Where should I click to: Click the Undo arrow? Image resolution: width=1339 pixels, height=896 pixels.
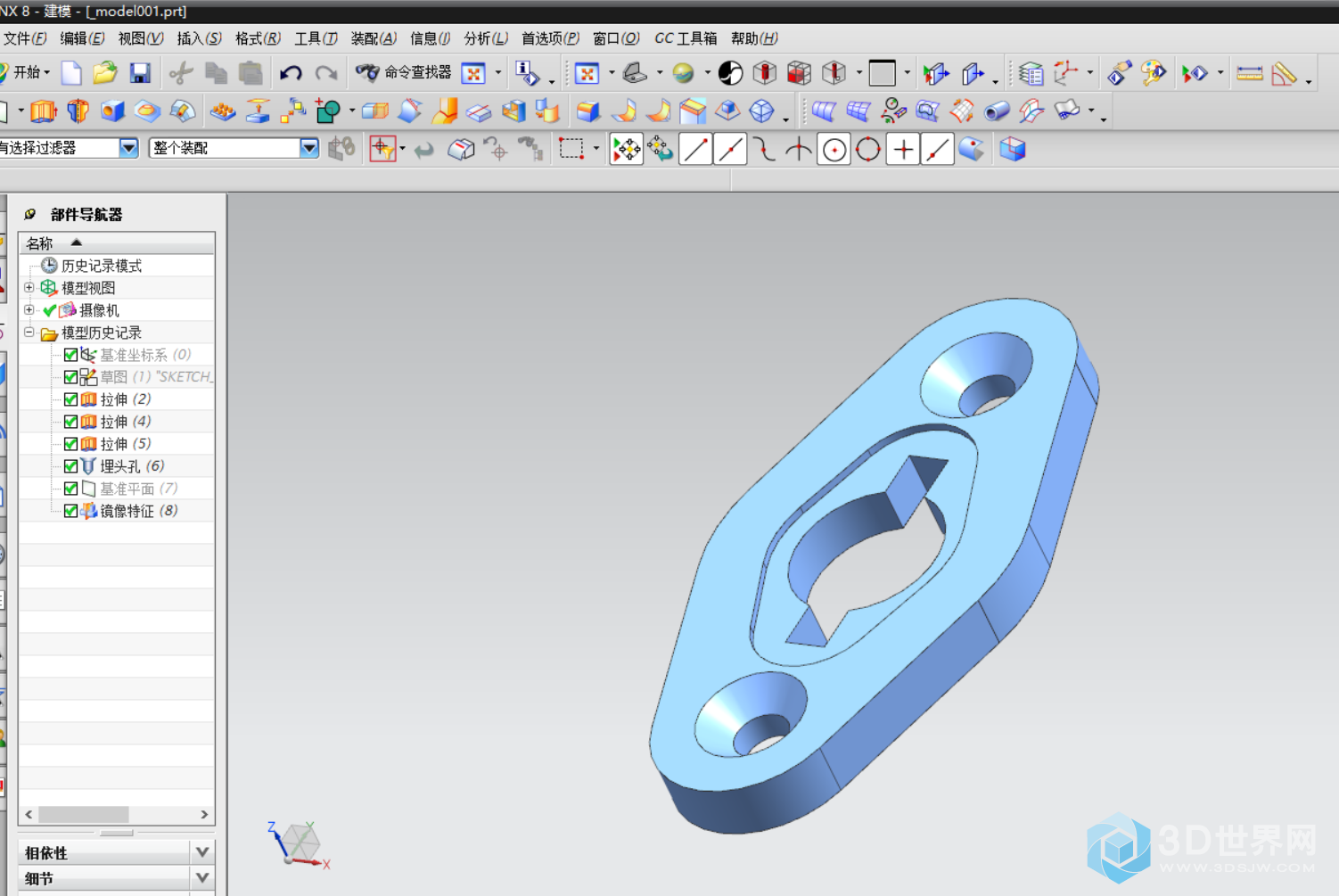coord(291,73)
